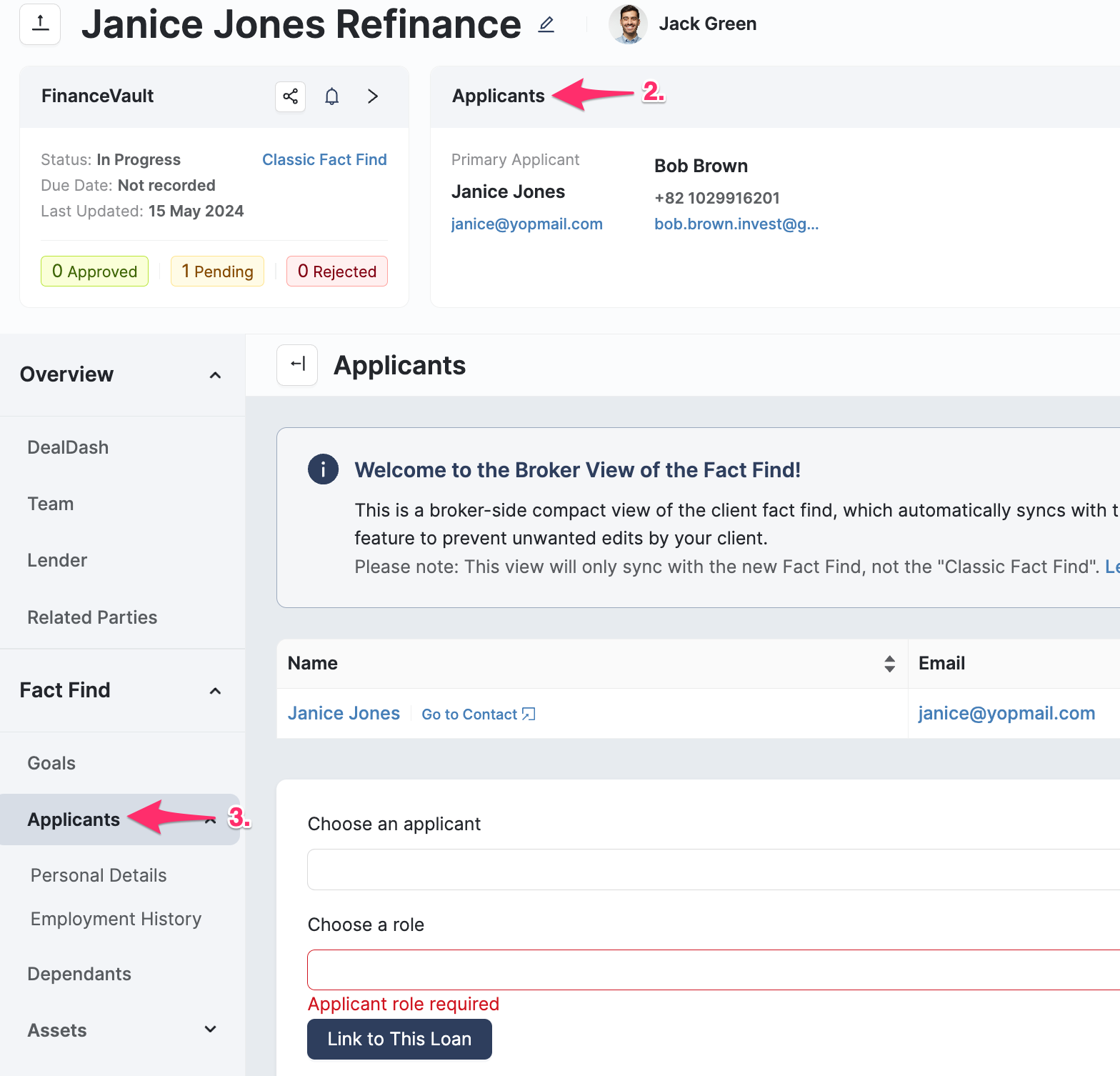Collapse the sidebar using the arrow icon
The height and width of the screenshot is (1076, 1120).
coord(297,365)
